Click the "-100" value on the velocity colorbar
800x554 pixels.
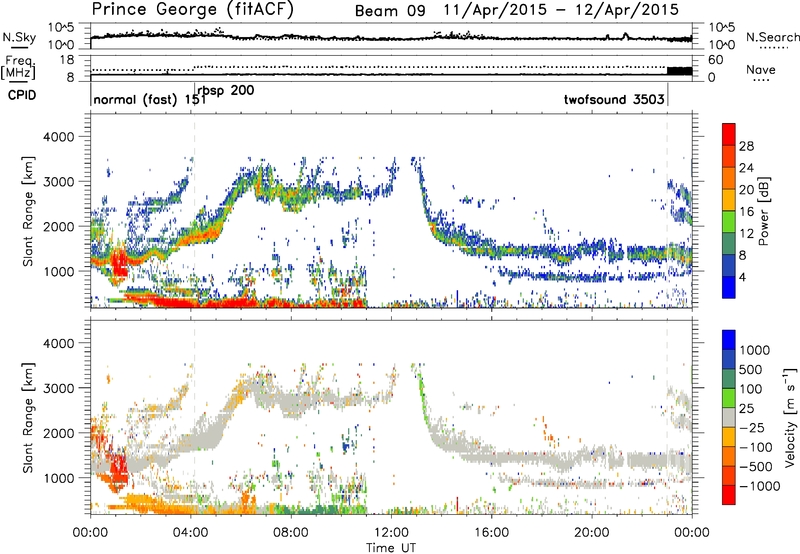point(755,447)
